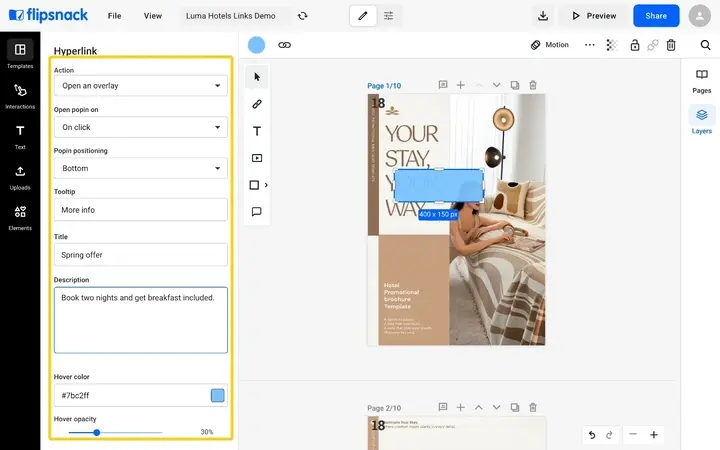The image size is (720, 450).
Task: Click the transparency checkerboard icon
Action: [612, 45]
